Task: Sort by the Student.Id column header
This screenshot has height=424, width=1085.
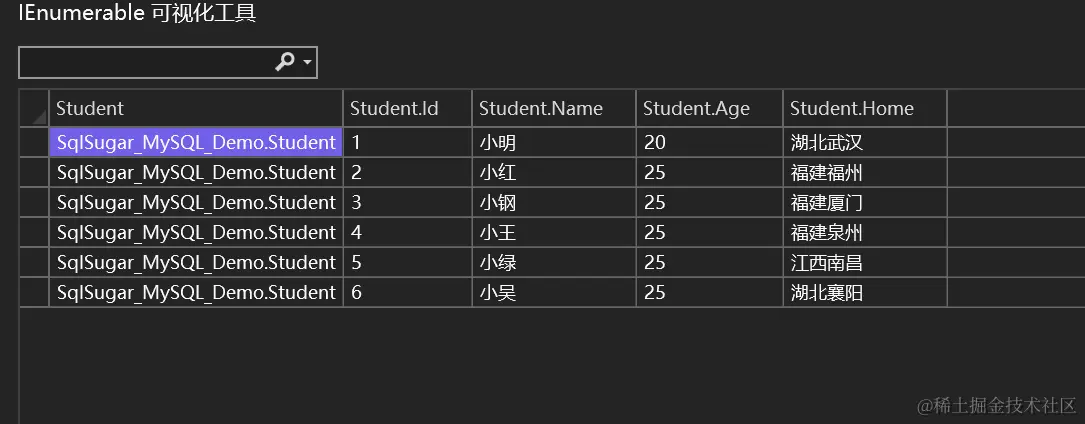Action: click(x=408, y=108)
